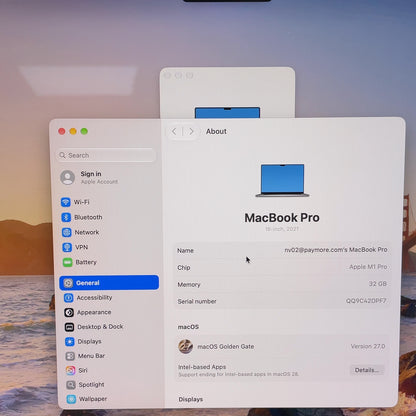Open Desktop & Dock settings
This screenshot has height=416, width=416.
coord(94,327)
